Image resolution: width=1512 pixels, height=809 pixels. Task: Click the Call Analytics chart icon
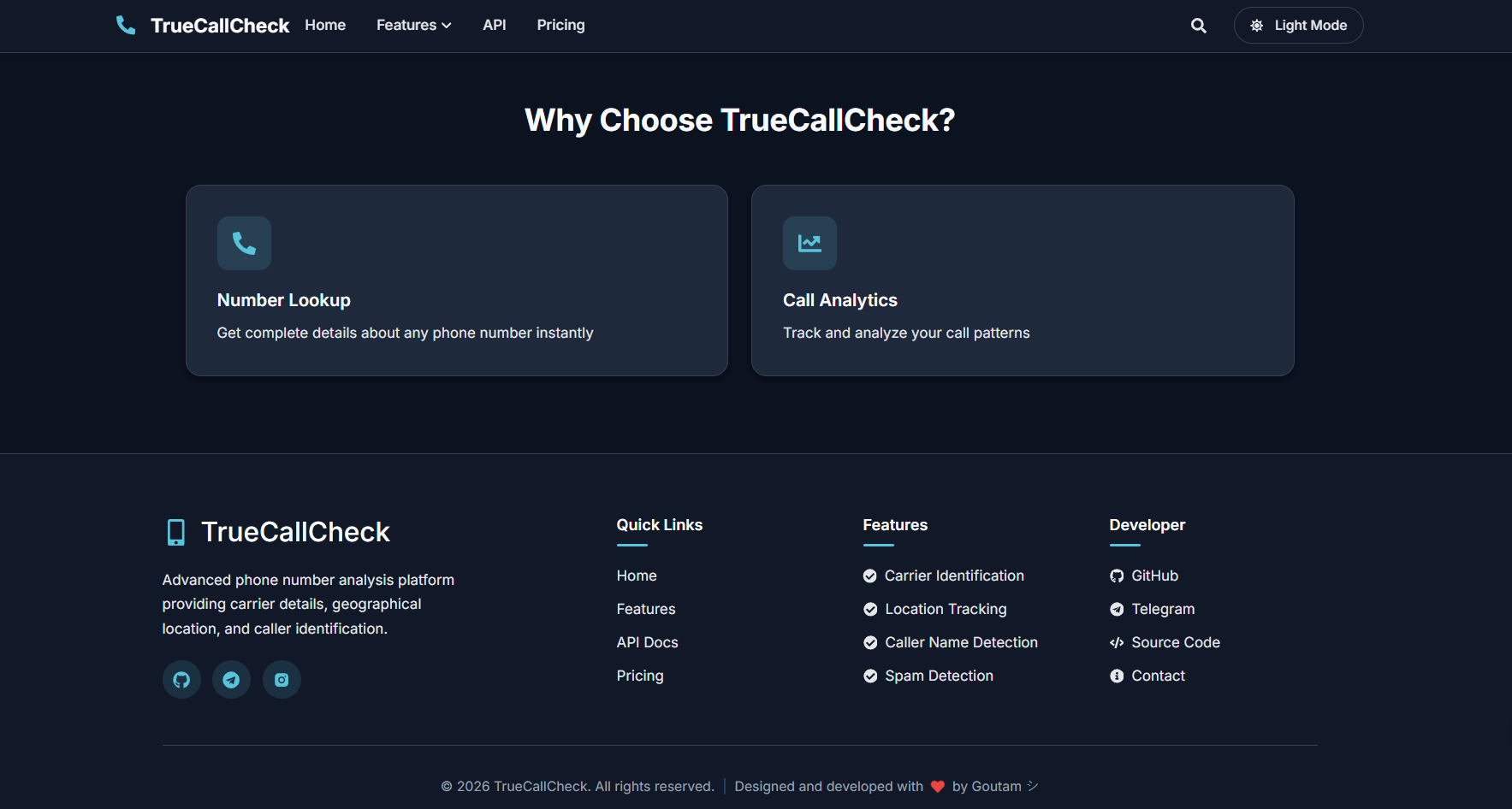click(809, 244)
